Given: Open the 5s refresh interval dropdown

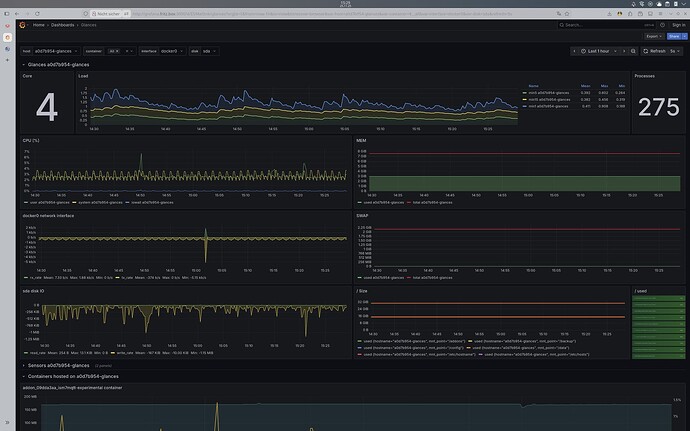Looking at the screenshot, I should click(675, 51).
